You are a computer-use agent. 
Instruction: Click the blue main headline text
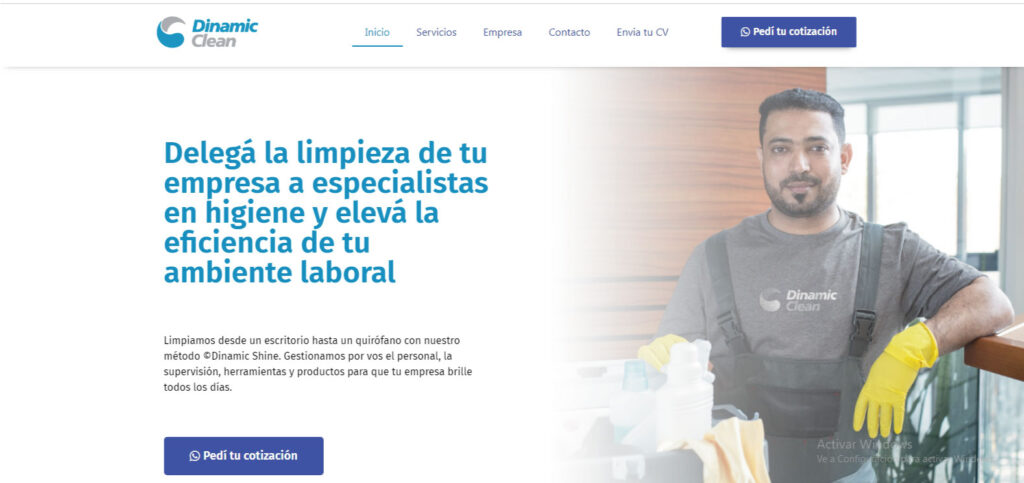[x=326, y=213]
